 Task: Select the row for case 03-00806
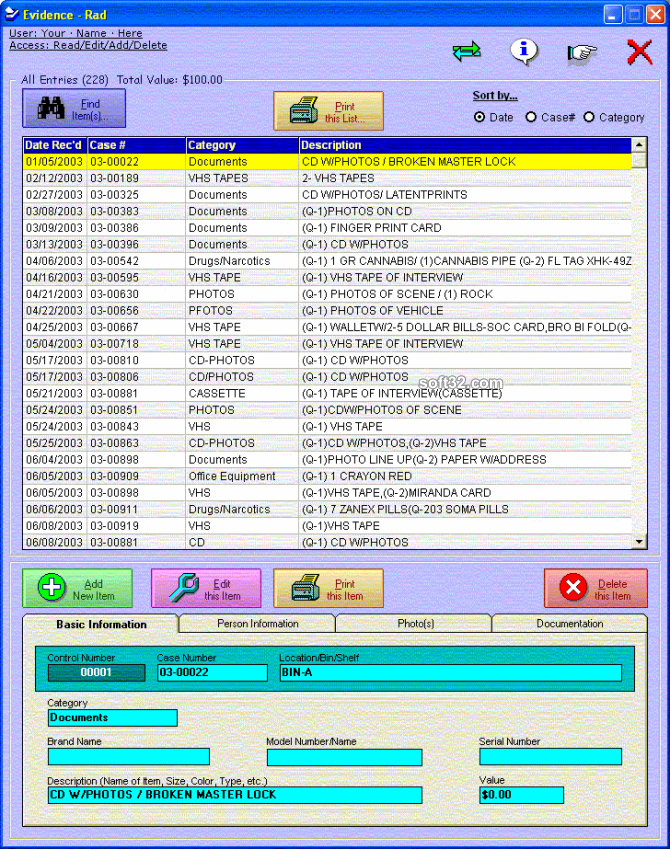coord(328,377)
